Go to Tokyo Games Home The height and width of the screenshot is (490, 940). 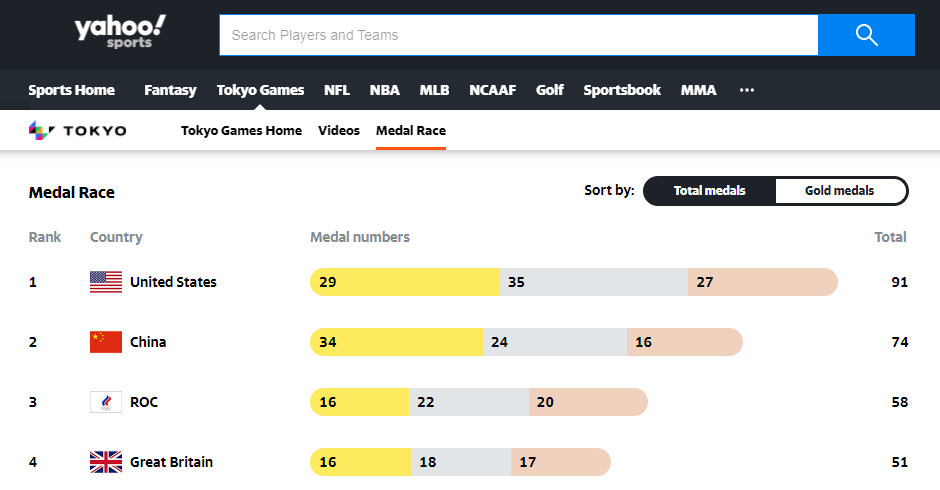tap(241, 130)
